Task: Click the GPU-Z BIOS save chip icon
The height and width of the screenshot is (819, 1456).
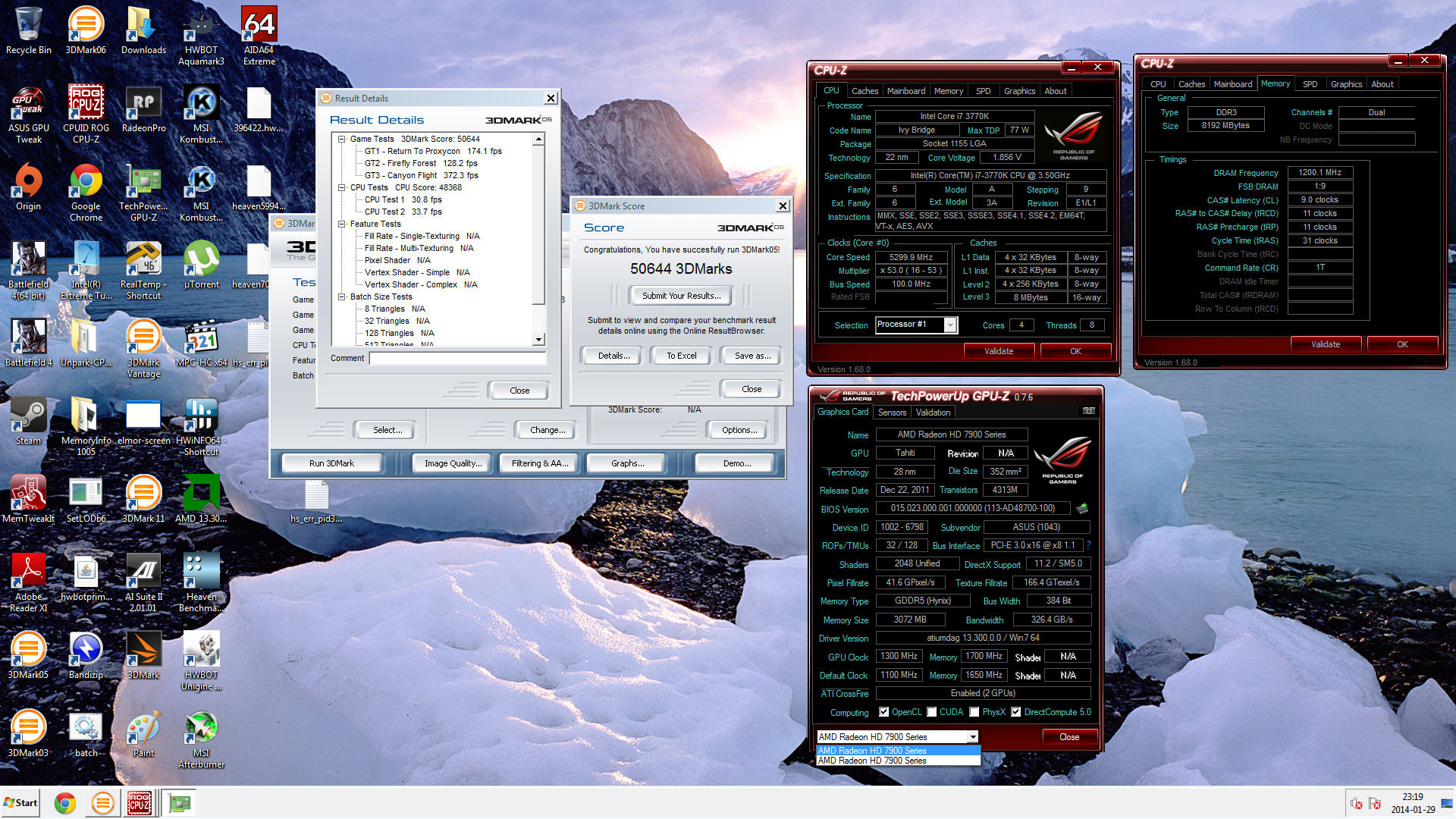Action: click(x=1082, y=508)
